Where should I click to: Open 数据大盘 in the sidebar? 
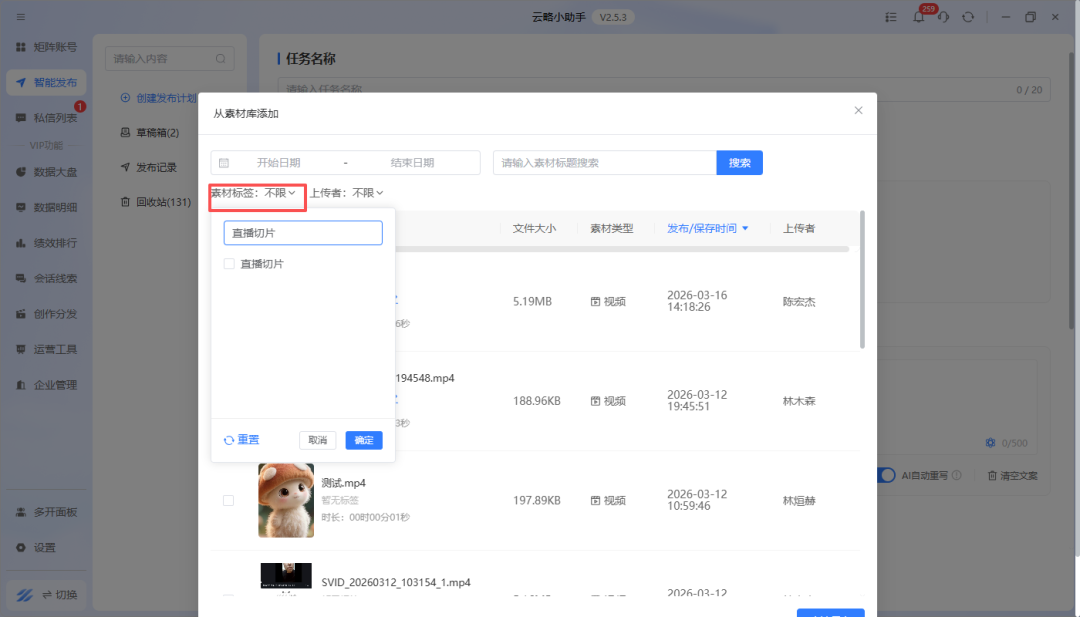[55, 172]
